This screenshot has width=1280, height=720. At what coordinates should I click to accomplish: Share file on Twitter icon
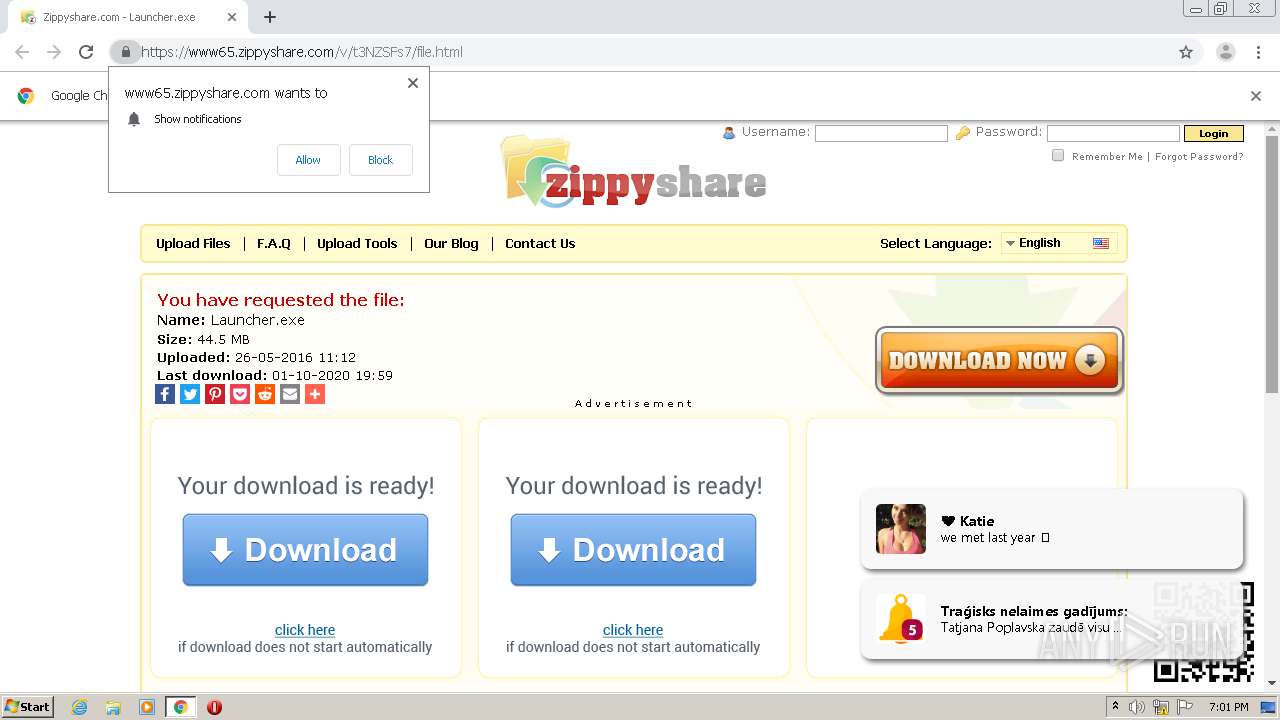(190, 394)
